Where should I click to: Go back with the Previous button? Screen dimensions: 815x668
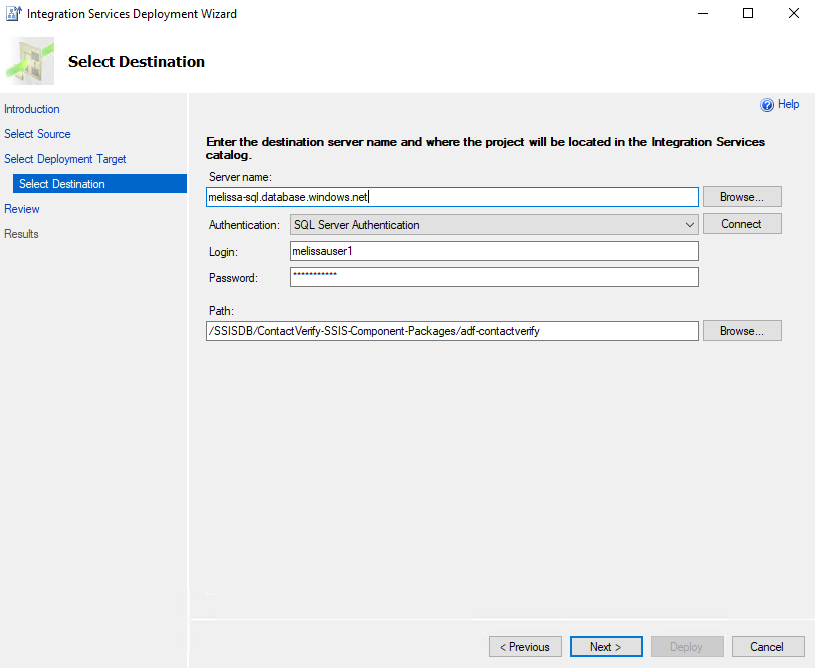click(525, 647)
